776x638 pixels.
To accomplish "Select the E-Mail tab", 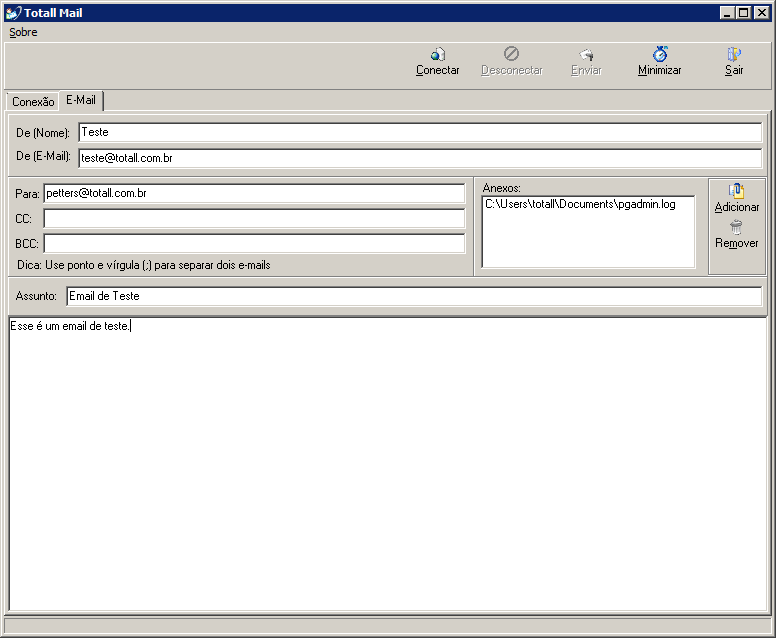I will (81, 100).
